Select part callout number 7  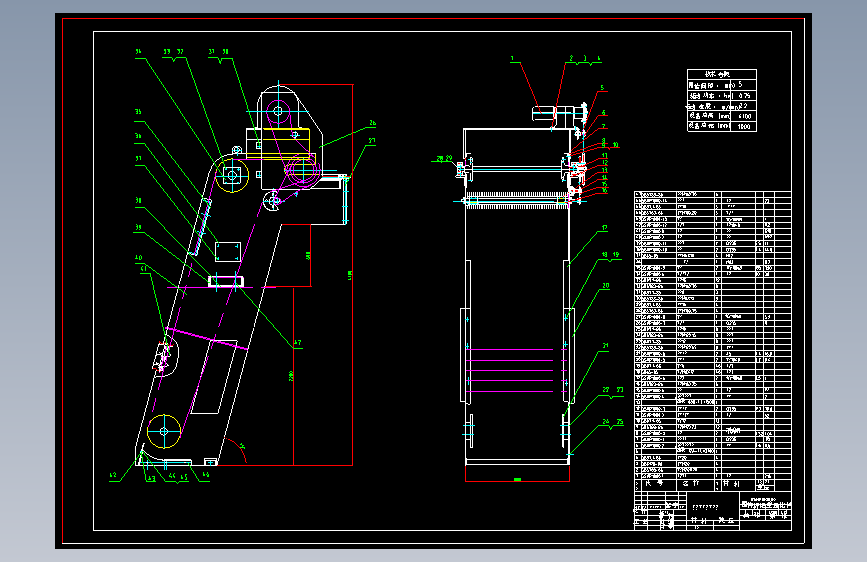pos(604,127)
